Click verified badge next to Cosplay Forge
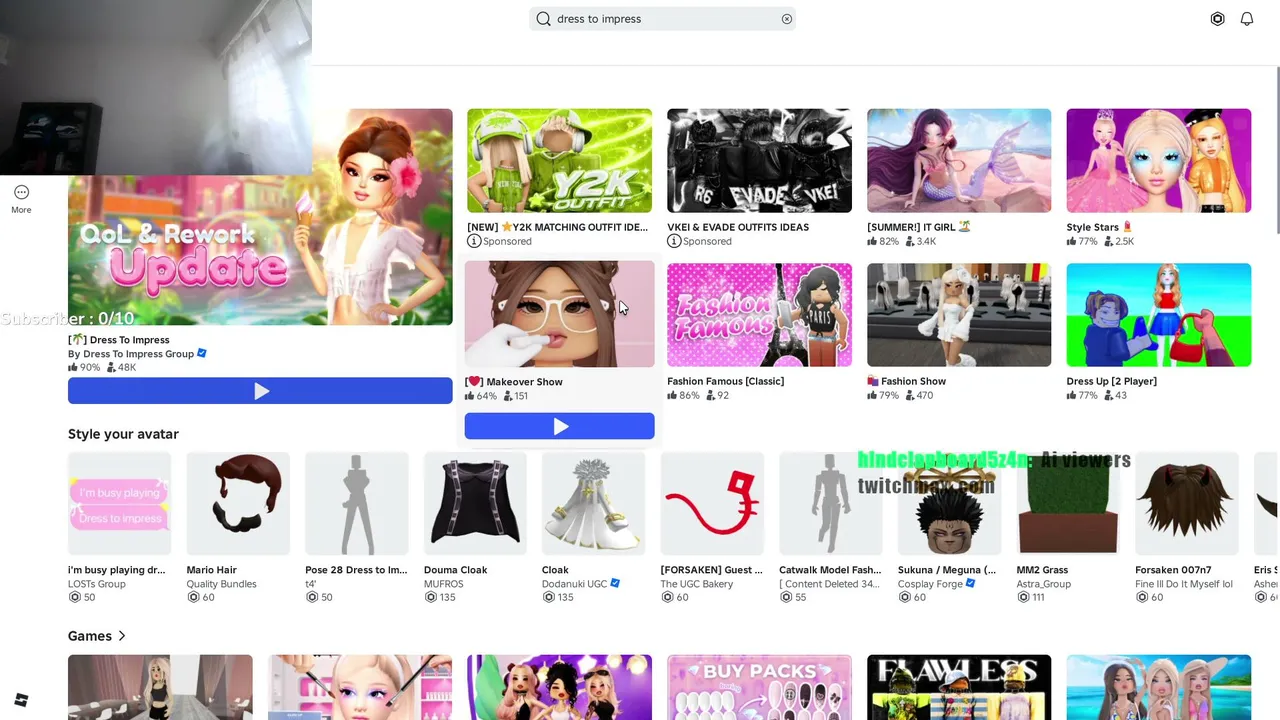This screenshot has height=720, width=1280. 970,583
